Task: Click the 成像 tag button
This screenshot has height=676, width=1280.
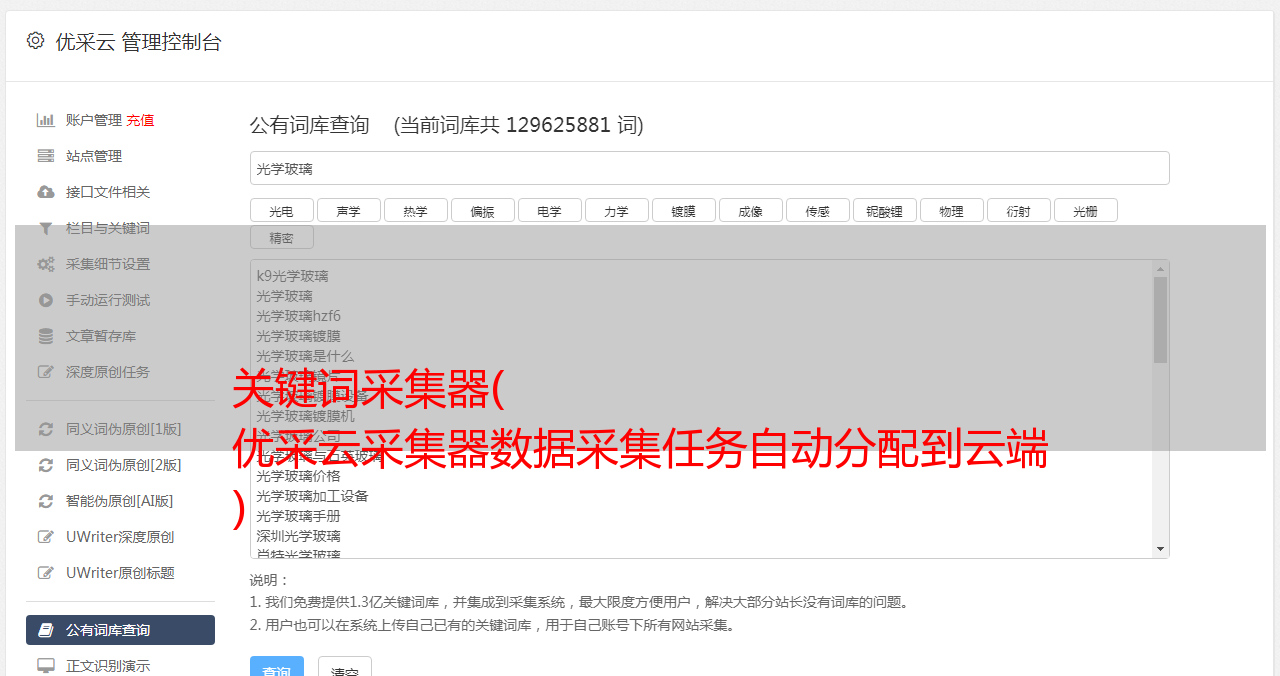Action: (750, 210)
